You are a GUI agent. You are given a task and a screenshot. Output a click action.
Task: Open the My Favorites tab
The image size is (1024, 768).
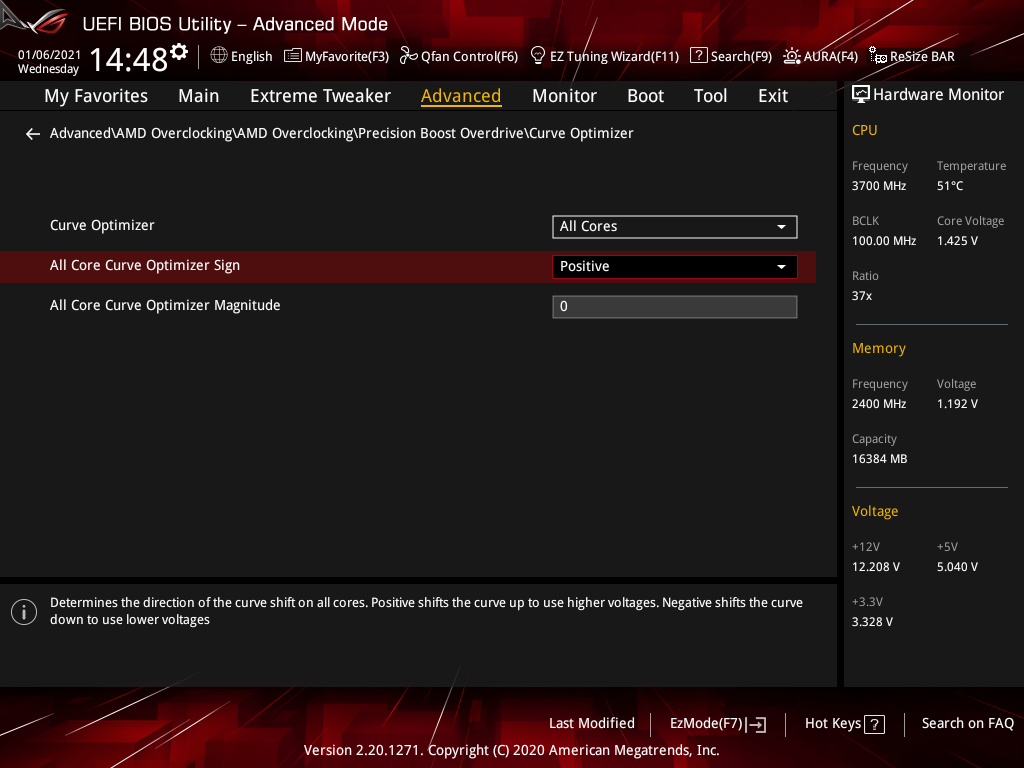[96, 96]
